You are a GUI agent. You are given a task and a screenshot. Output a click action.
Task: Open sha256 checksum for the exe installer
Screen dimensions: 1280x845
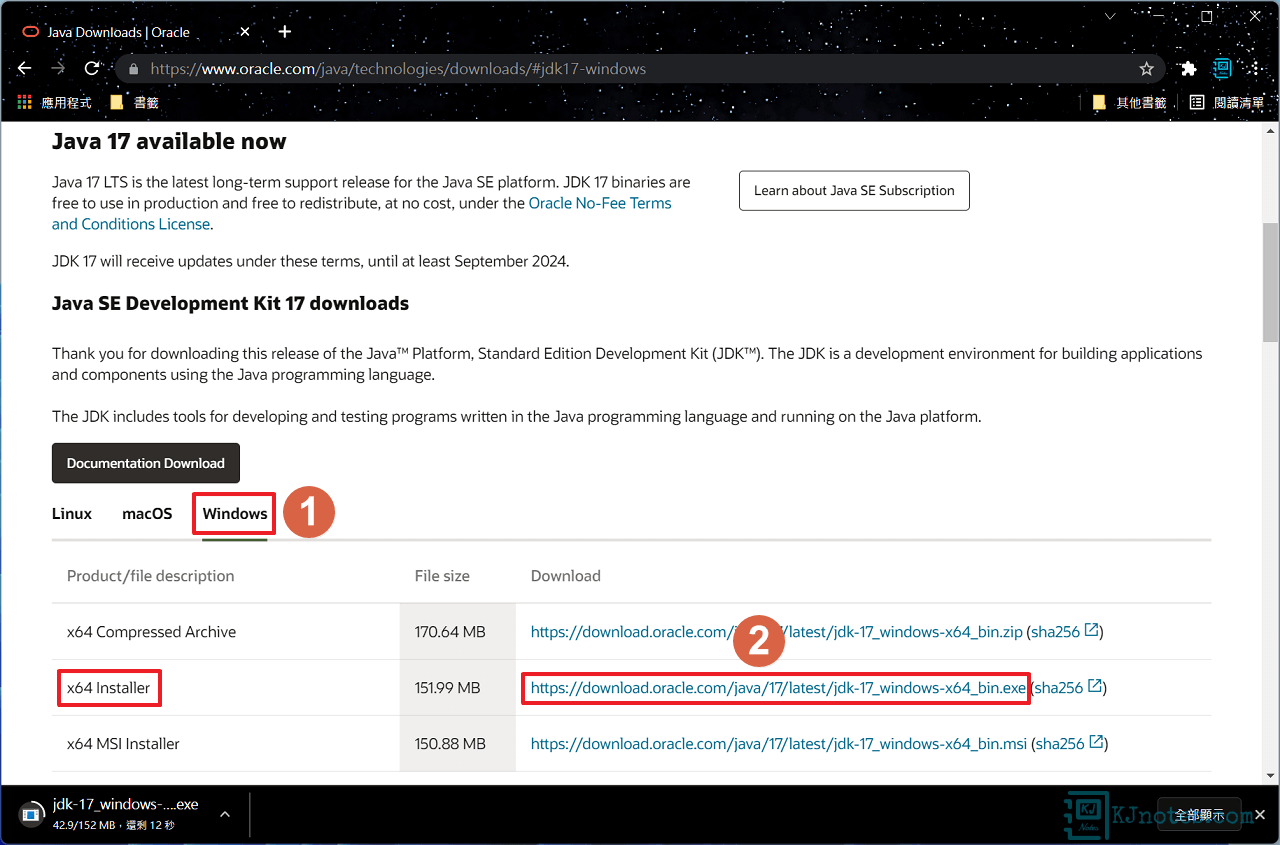click(1068, 688)
